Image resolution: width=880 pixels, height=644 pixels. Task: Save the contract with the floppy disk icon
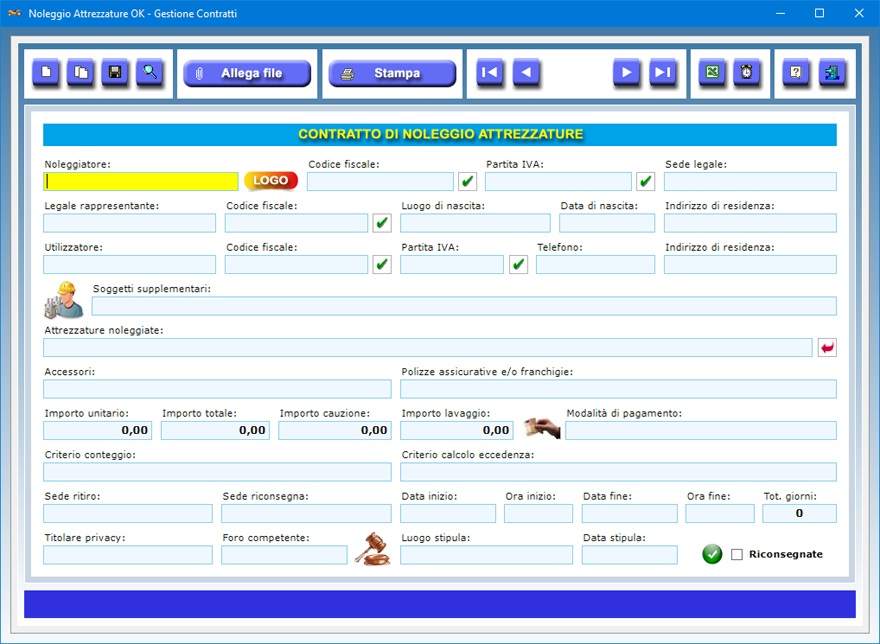[115, 72]
